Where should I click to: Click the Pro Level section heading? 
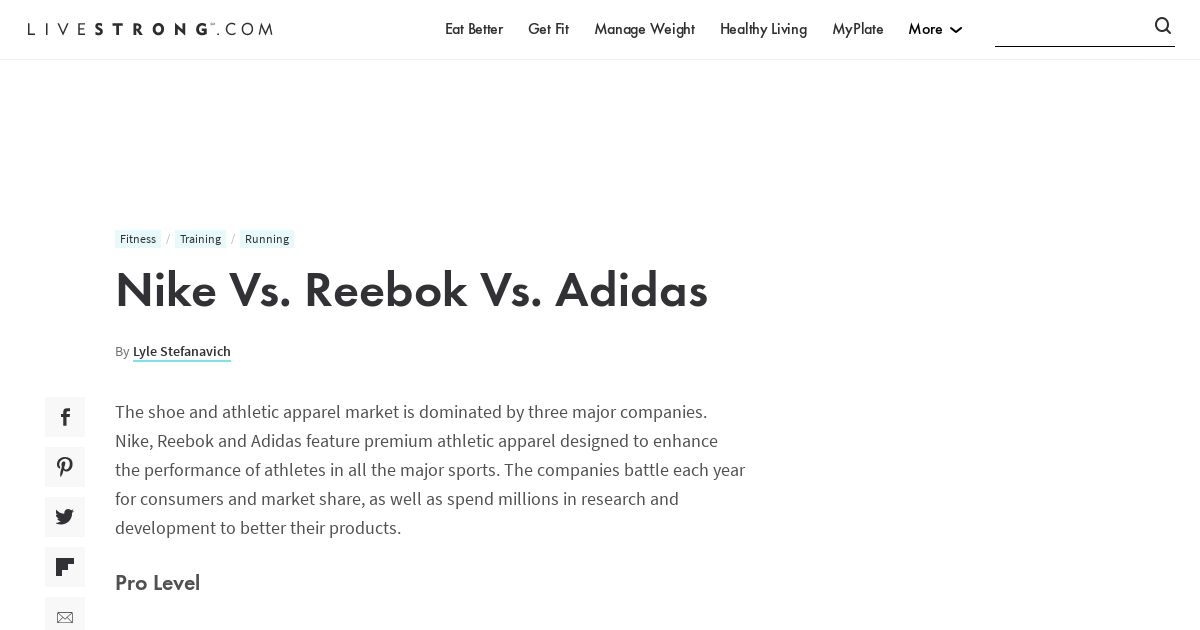157,583
